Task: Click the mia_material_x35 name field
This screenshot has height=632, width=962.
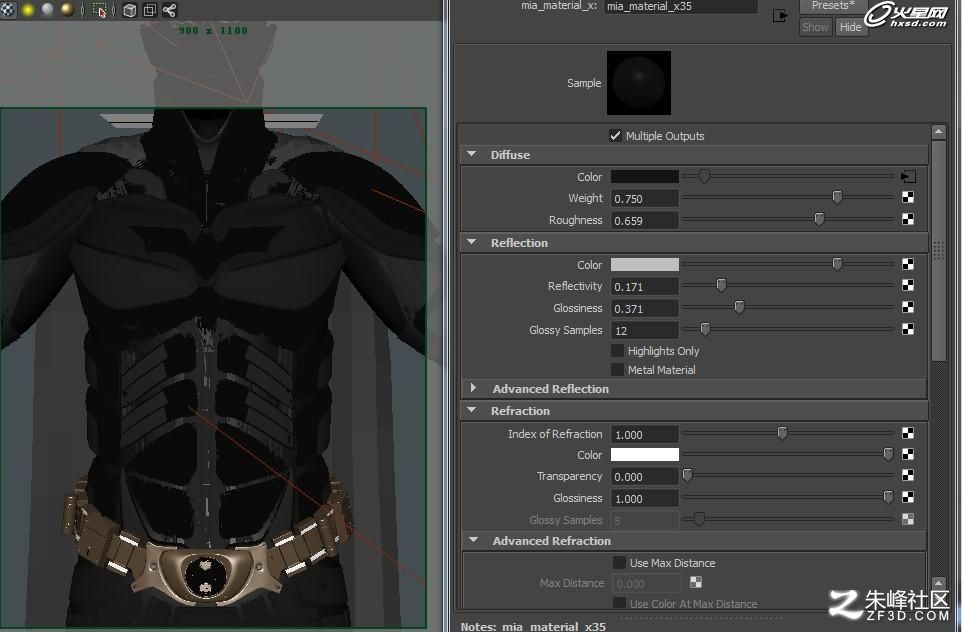Action: click(x=680, y=6)
